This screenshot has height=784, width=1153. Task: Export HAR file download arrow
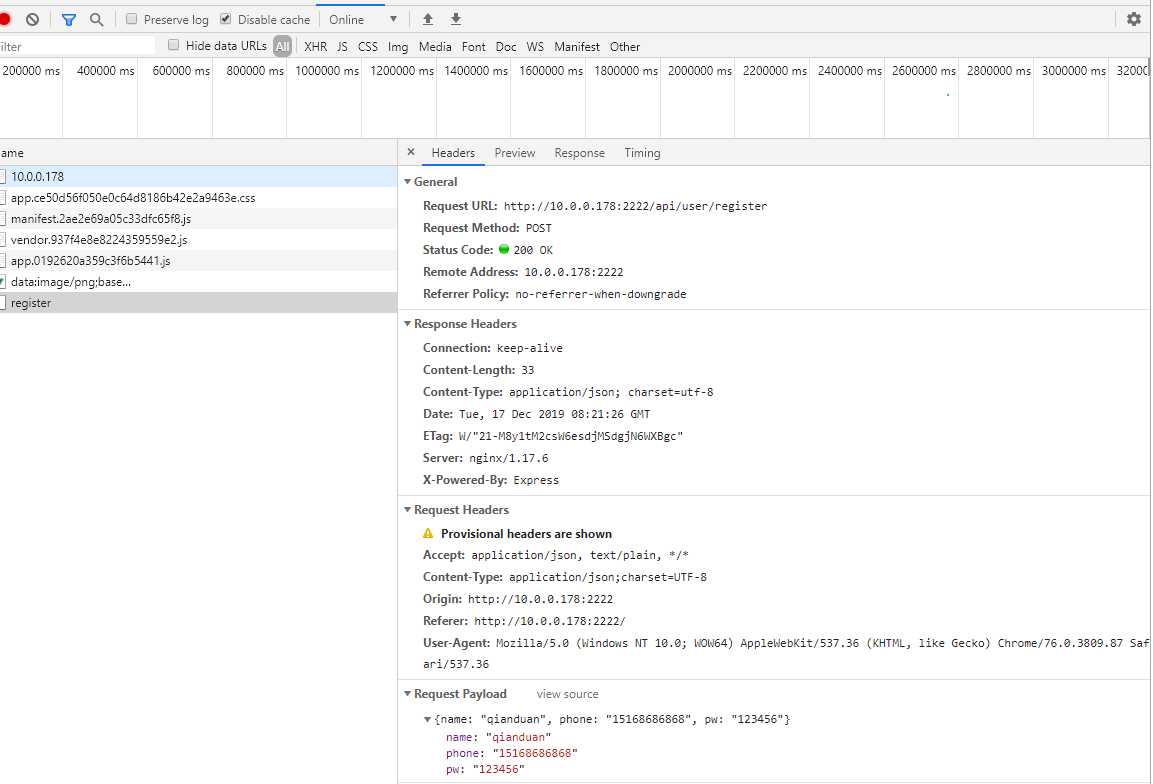click(x=456, y=19)
